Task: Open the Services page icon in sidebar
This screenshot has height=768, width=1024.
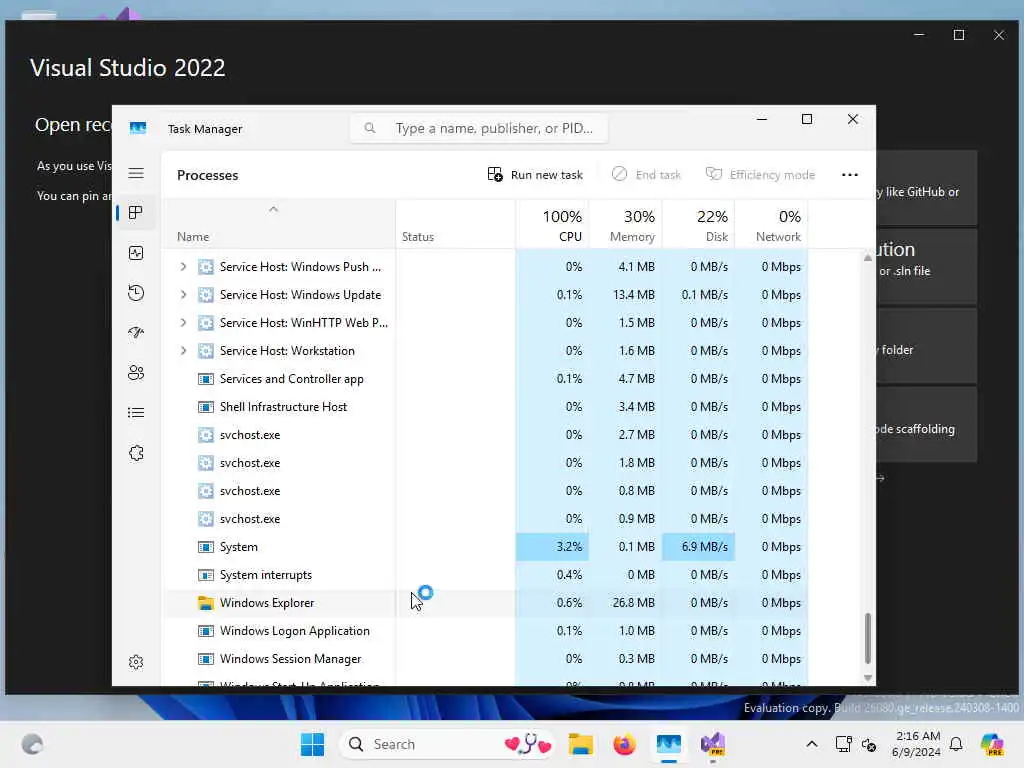Action: tap(136, 453)
